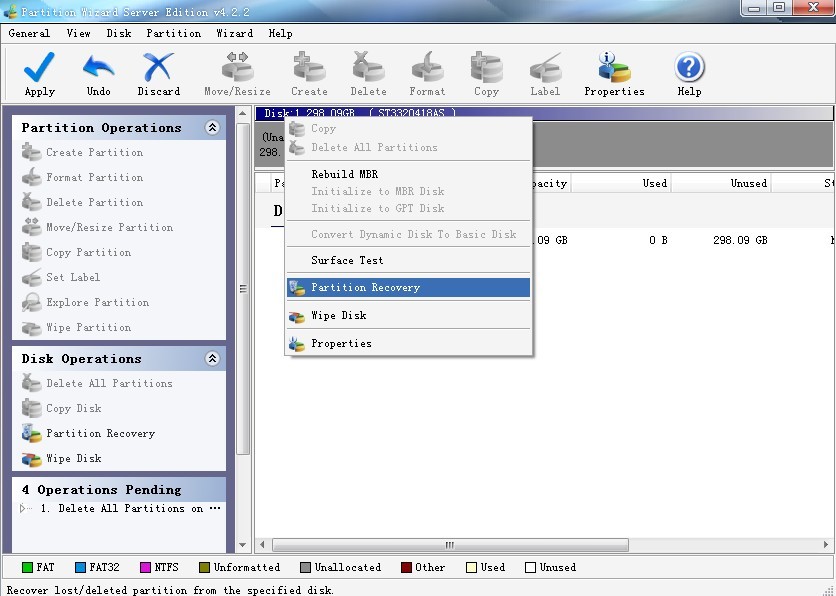Click the Copy Disk sidebar icon
836x596 pixels.
pos(31,408)
